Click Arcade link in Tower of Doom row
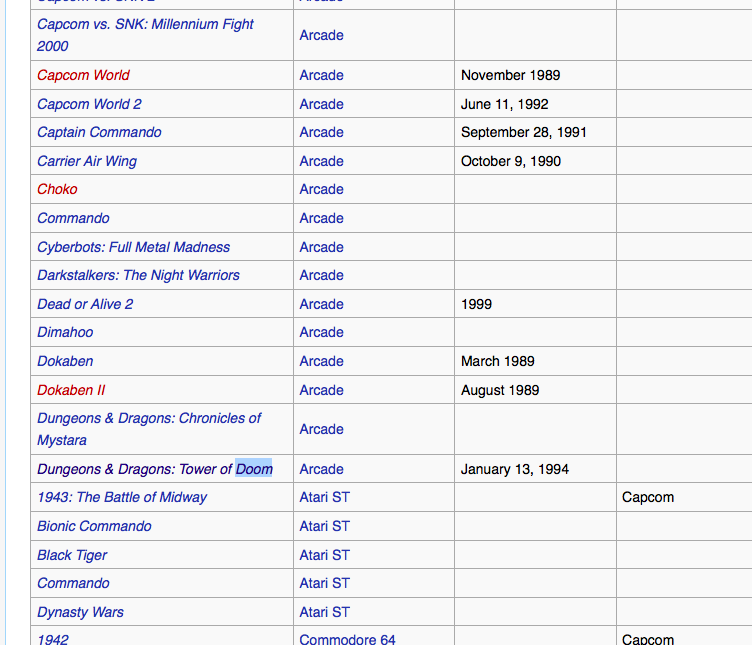The height and width of the screenshot is (645, 752). pos(321,469)
